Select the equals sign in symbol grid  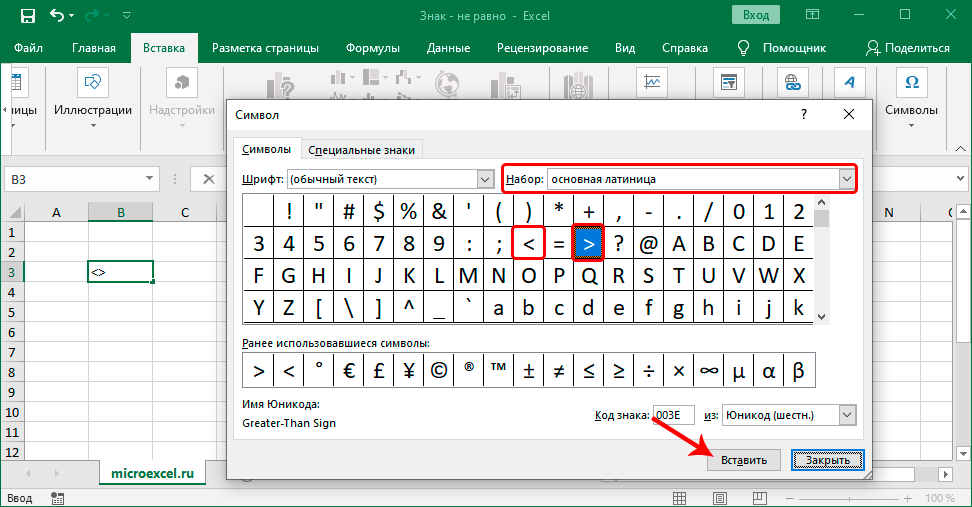pyautogui.click(x=559, y=244)
